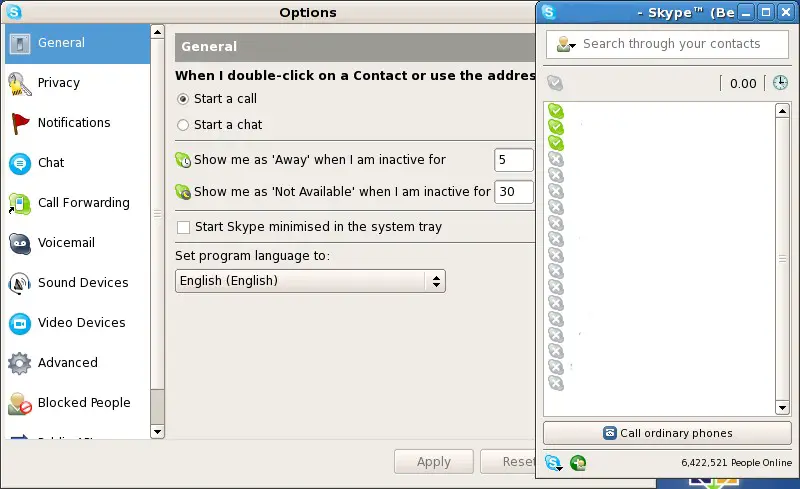Click the Options sidebar scrollbar thumb
Viewport: 800px width, 489px height.
pyautogui.click(x=157, y=214)
